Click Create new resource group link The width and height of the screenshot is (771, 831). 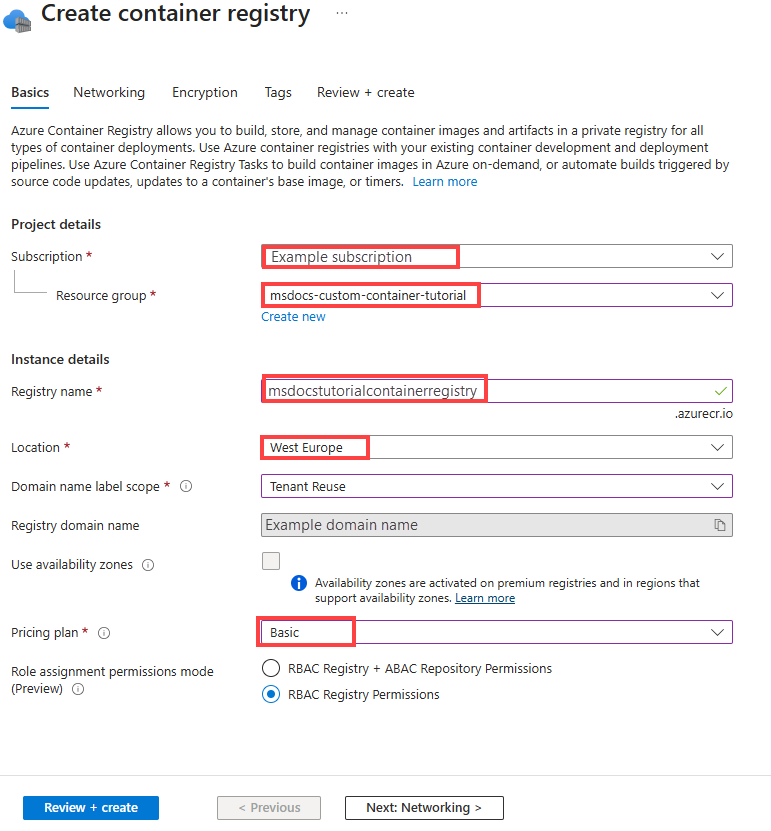[293, 317]
